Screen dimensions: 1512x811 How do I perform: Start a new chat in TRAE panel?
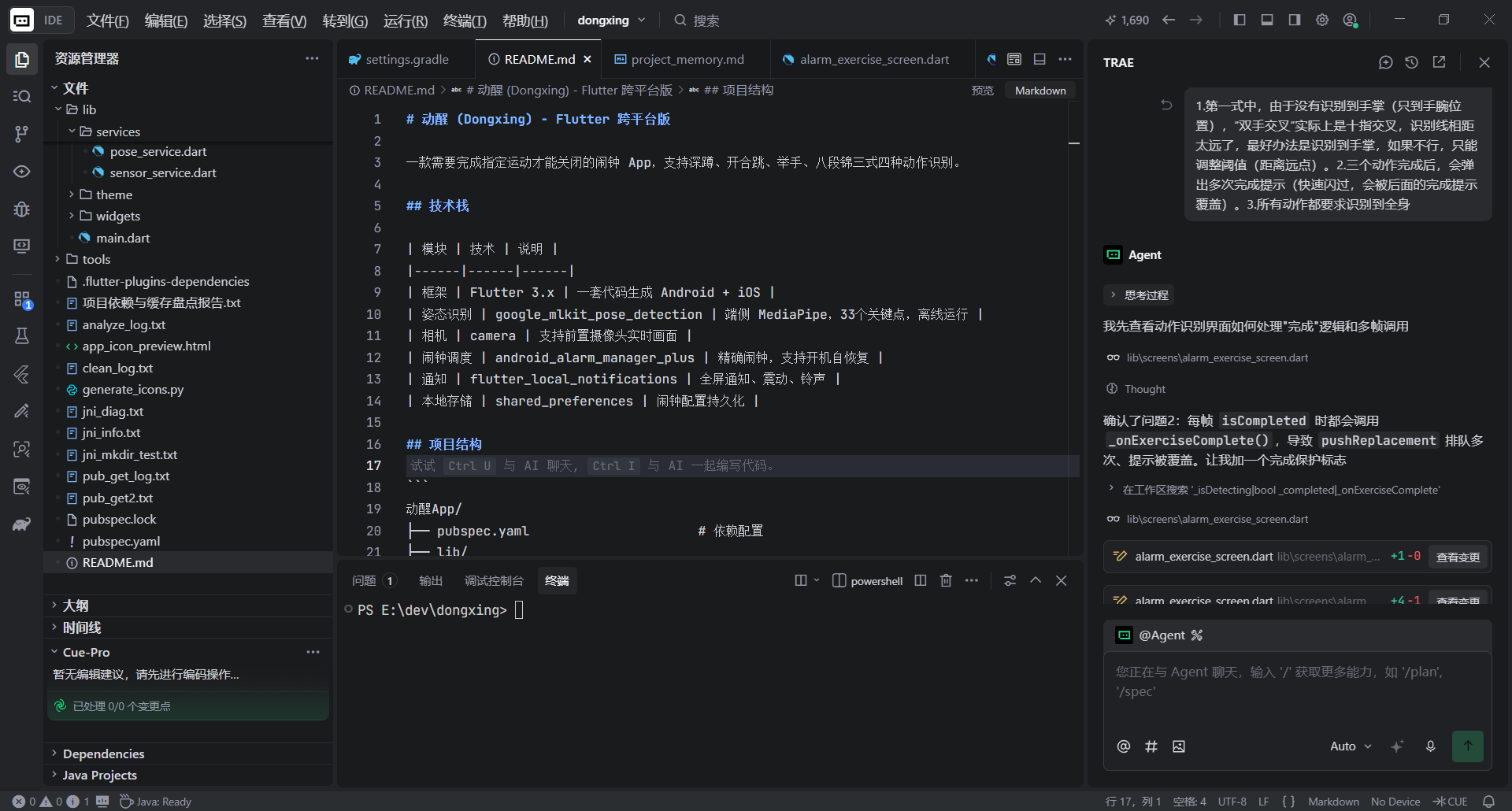pyautogui.click(x=1386, y=62)
